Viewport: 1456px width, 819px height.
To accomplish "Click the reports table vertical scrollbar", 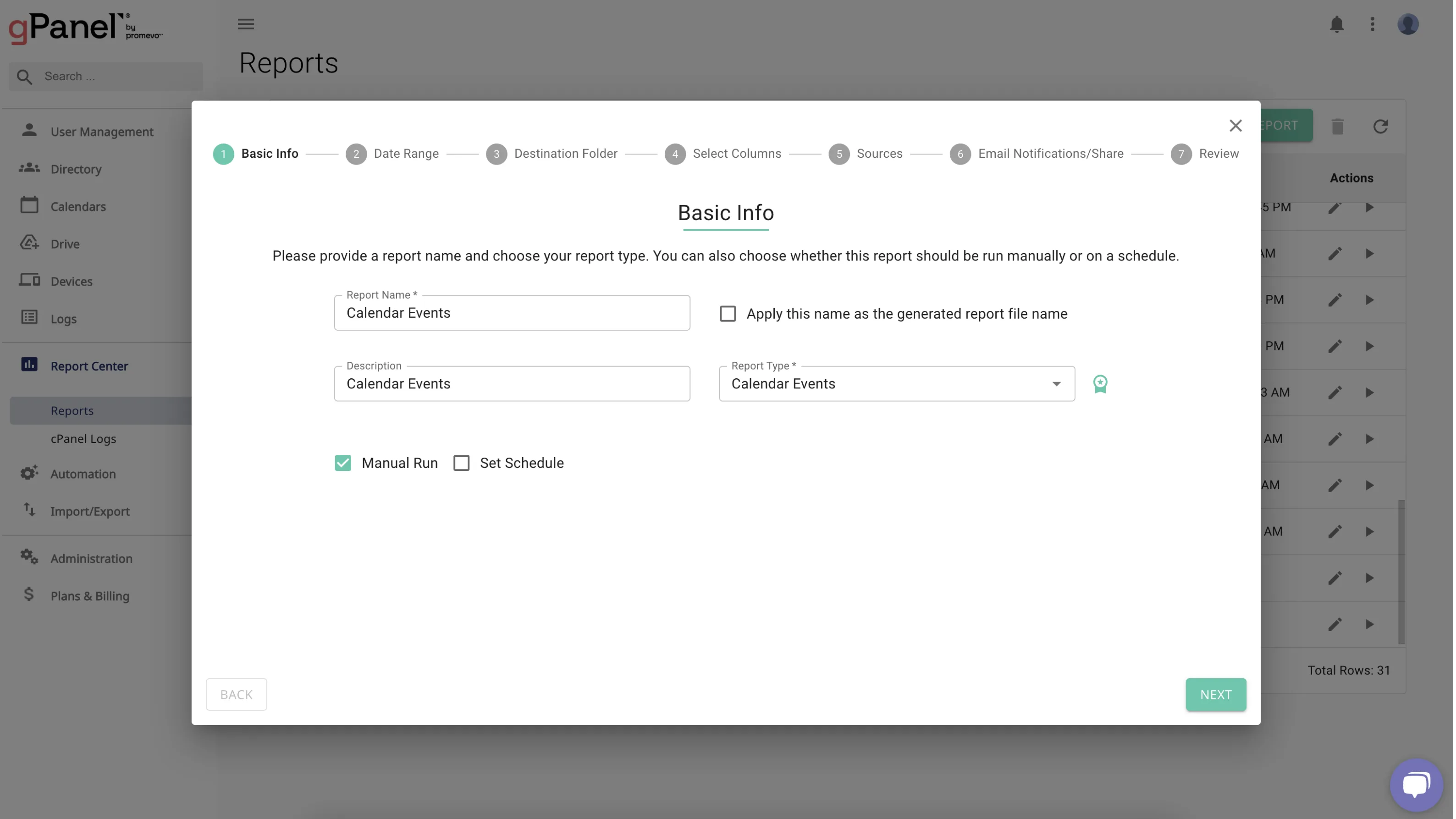I will pos(1401,571).
